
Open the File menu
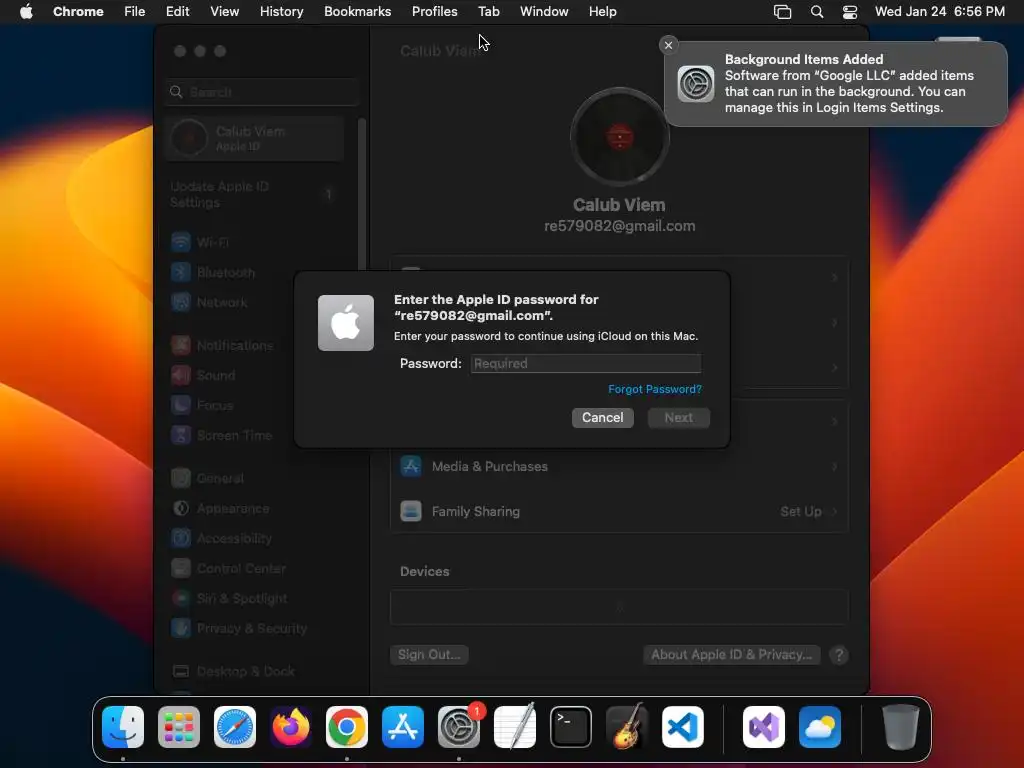tap(135, 11)
